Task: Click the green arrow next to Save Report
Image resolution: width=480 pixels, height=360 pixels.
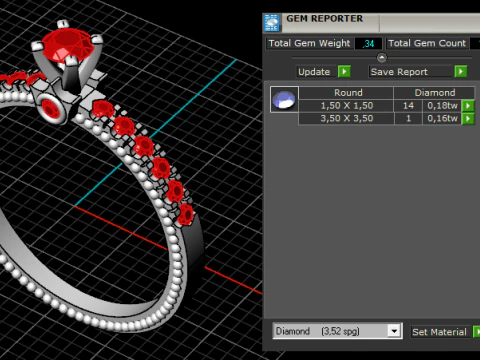Action: pos(461,71)
